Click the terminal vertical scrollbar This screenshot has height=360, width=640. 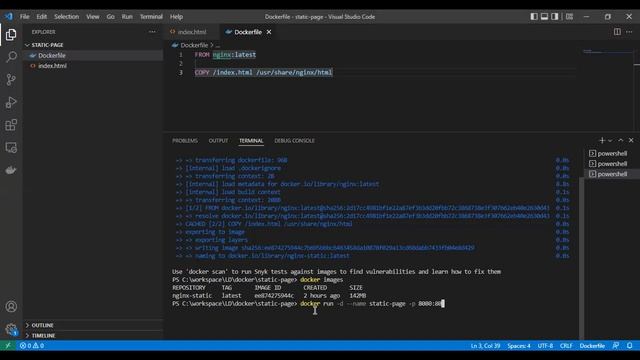(x=581, y=257)
